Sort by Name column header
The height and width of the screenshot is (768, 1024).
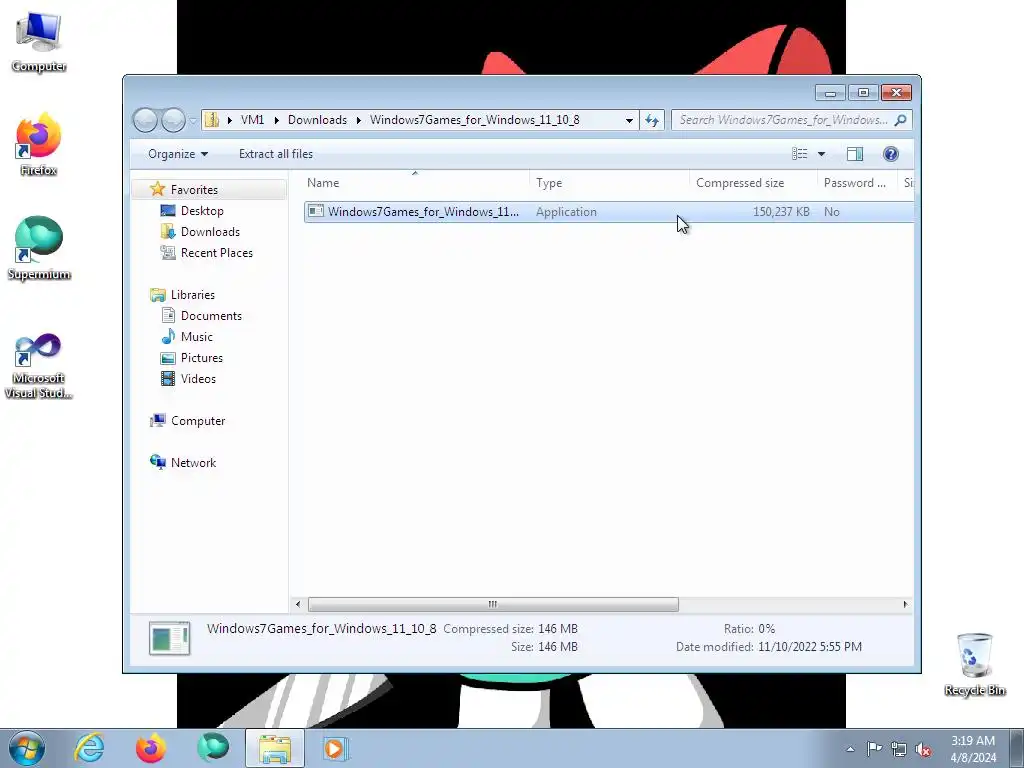(415, 183)
